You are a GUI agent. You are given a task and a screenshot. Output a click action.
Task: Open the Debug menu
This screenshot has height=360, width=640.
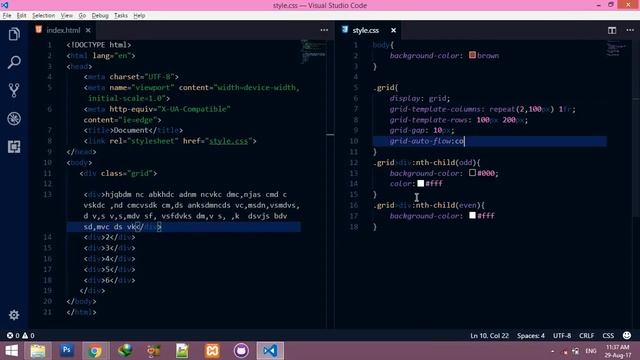100,16
